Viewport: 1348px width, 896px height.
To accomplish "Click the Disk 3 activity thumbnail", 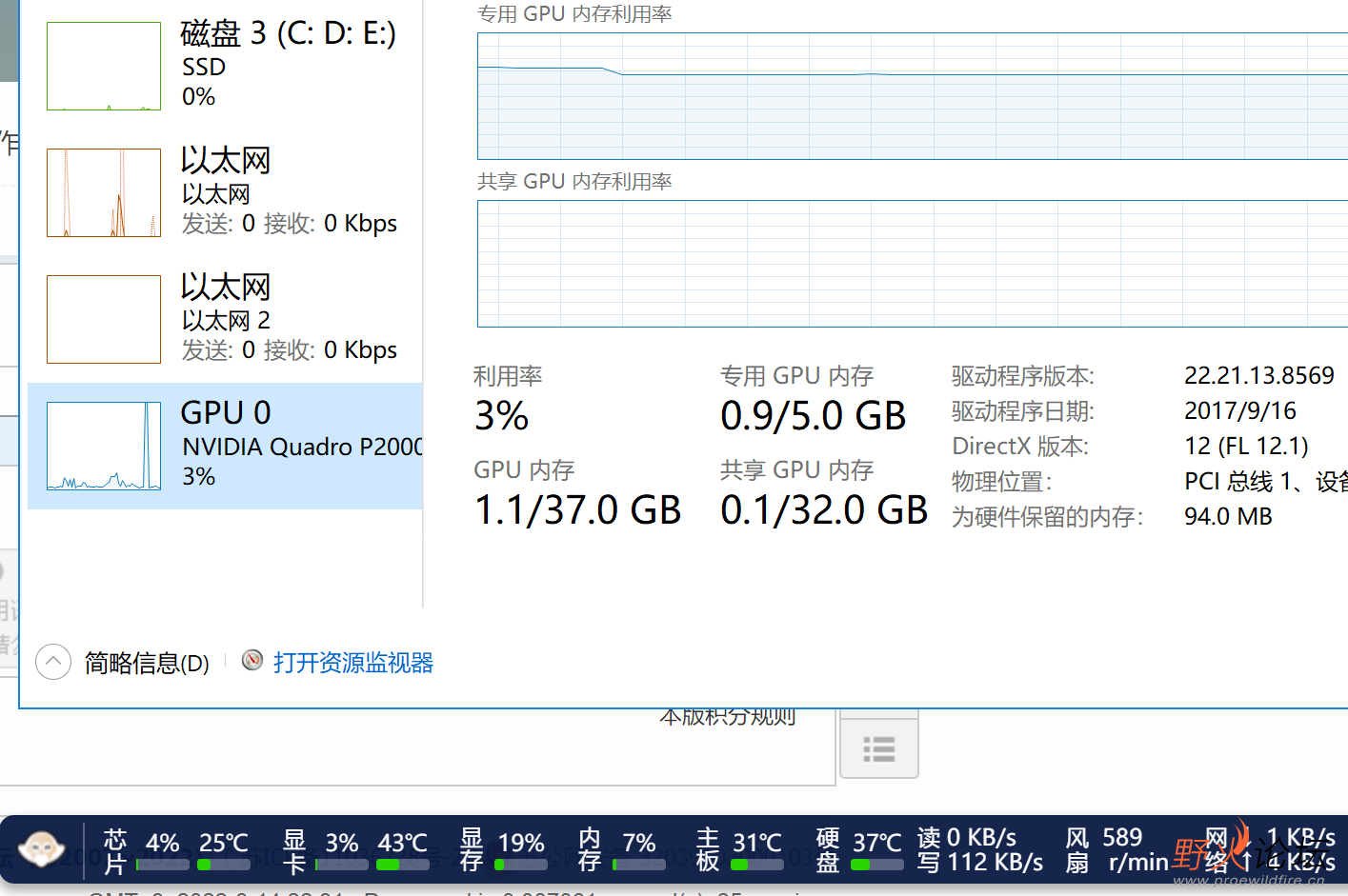I will click(104, 66).
